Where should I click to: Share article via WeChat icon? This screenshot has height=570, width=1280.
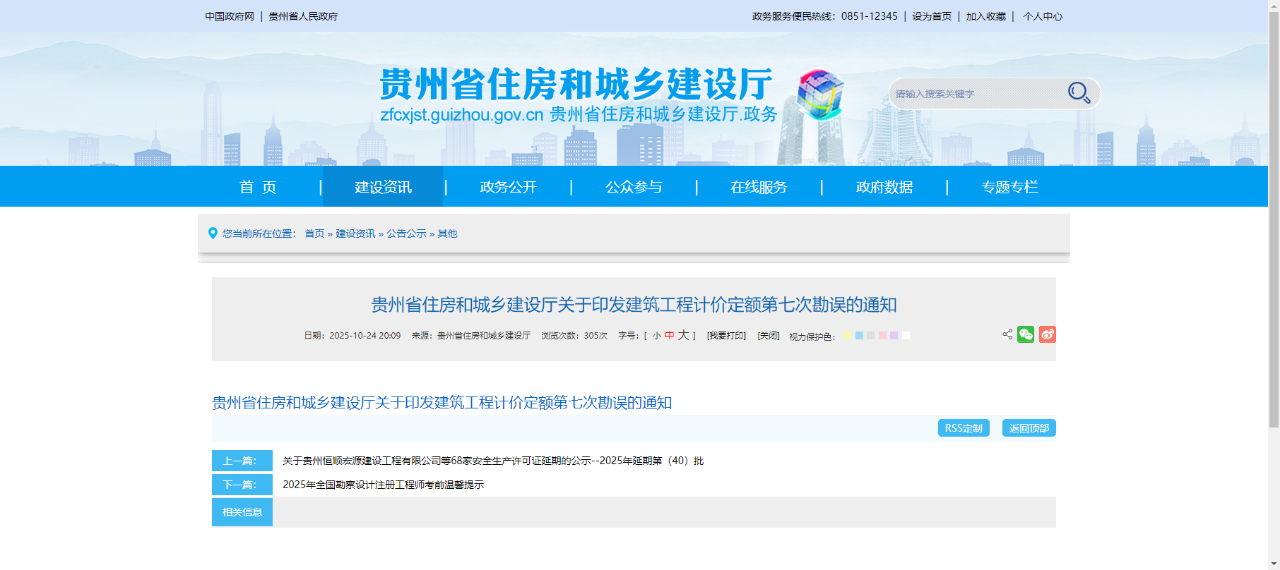click(1025, 335)
